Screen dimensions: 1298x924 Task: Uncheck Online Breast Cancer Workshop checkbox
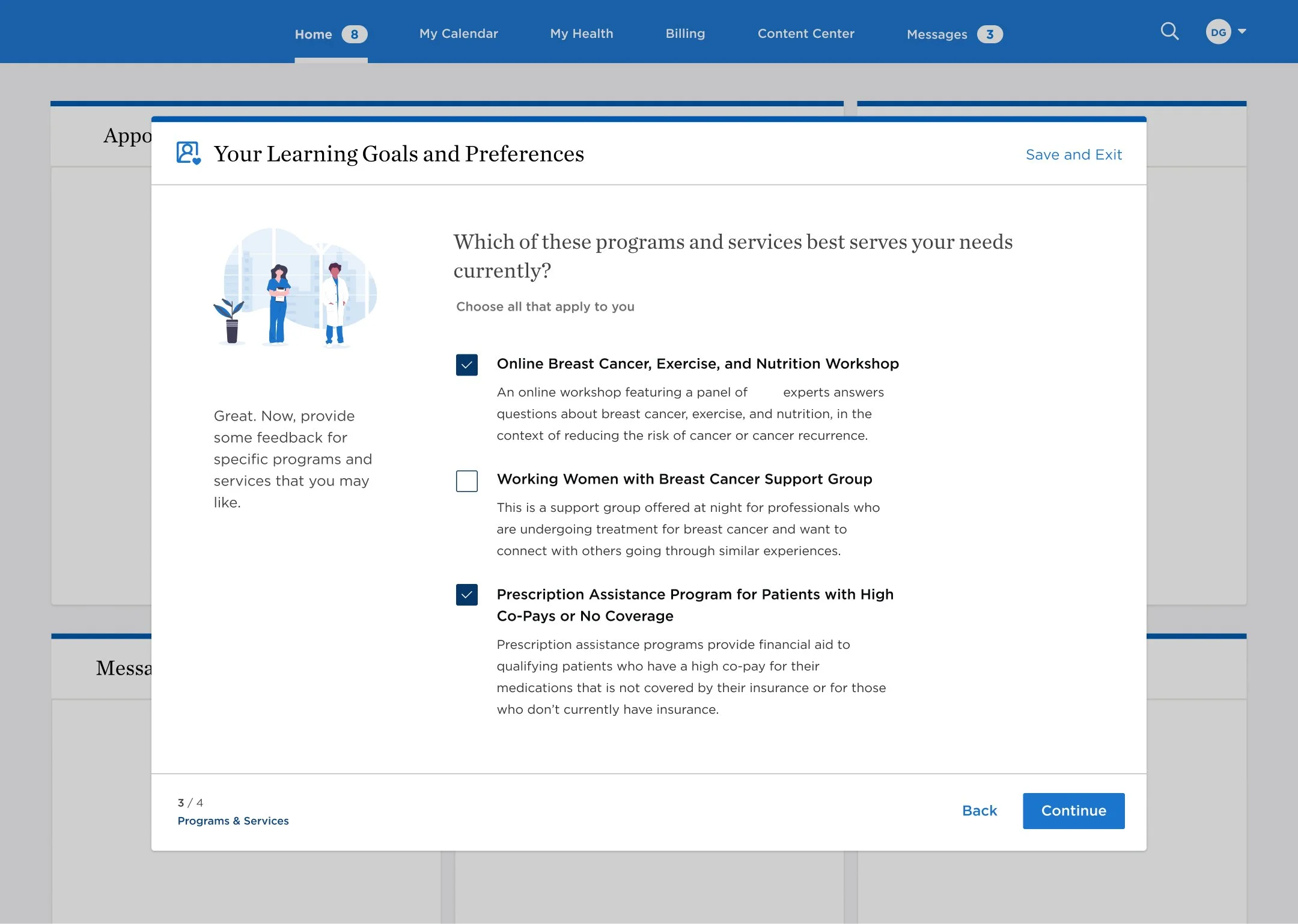pyautogui.click(x=466, y=365)
